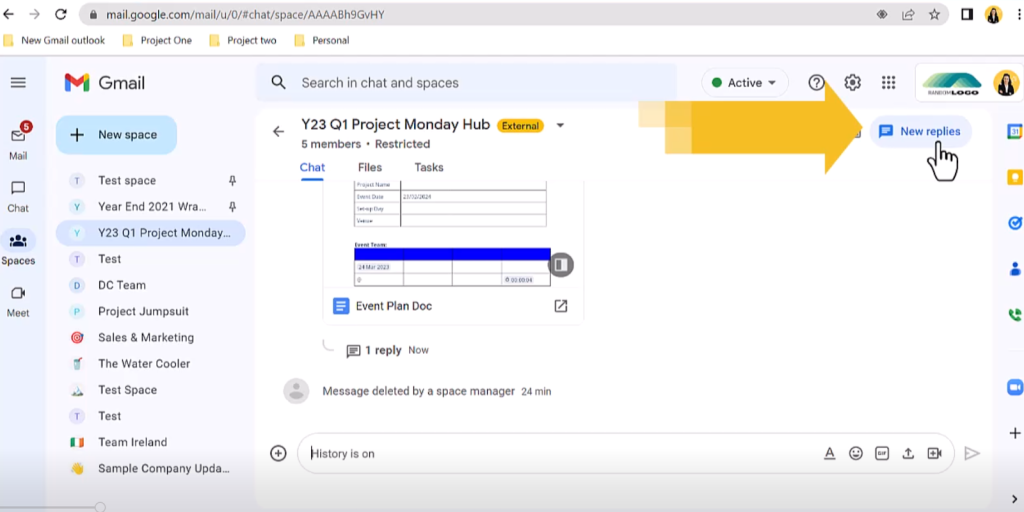Open text formatting options icon
Screen dimensions: 1024x512
(829, 453)
